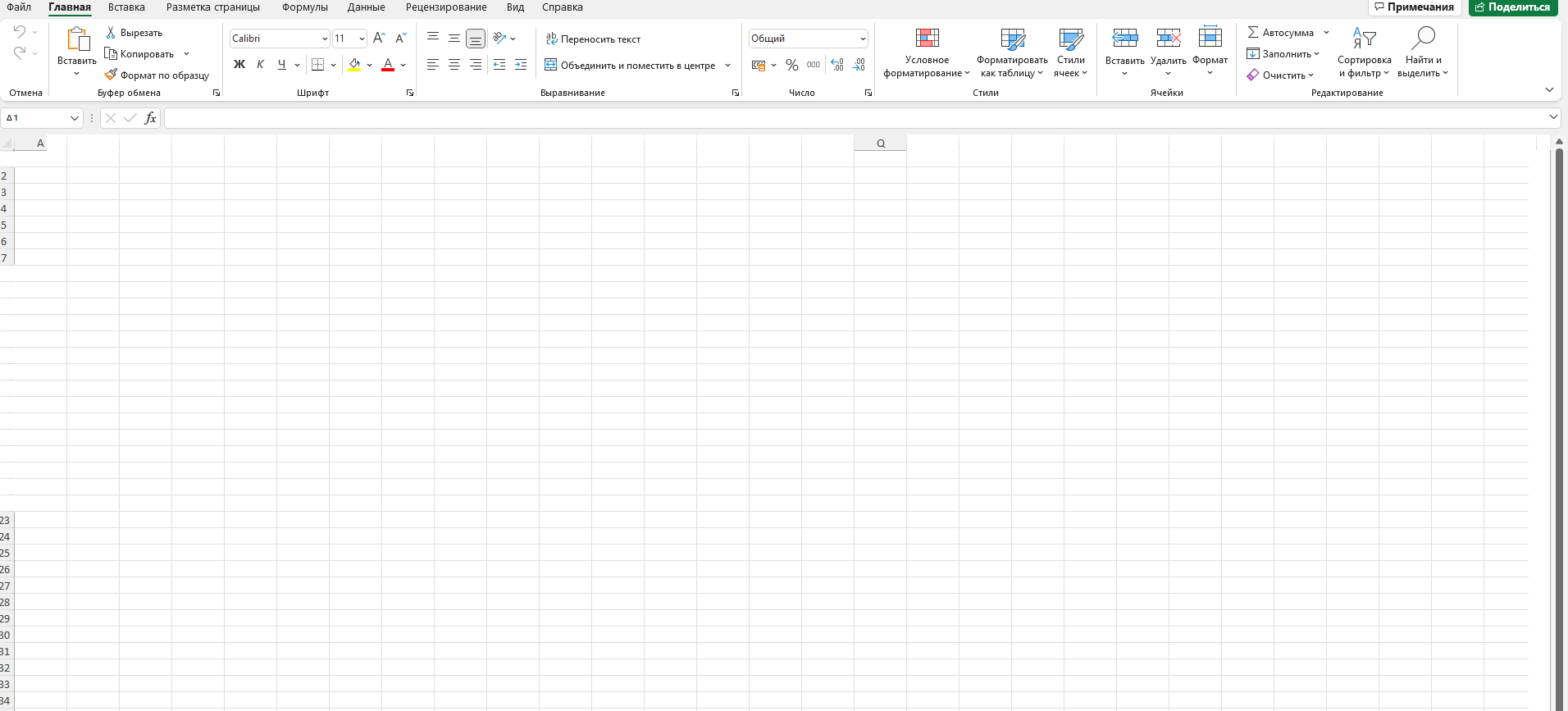This screenshot has width=1568, height=711.
Task: Open the Calibri font name dropdown
Action: pyautogui.click(x=325, y=39)
